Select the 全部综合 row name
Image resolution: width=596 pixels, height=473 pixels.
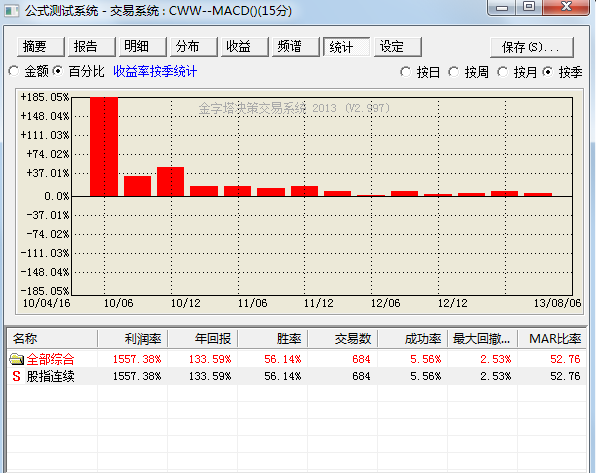[x=50, y=359]
